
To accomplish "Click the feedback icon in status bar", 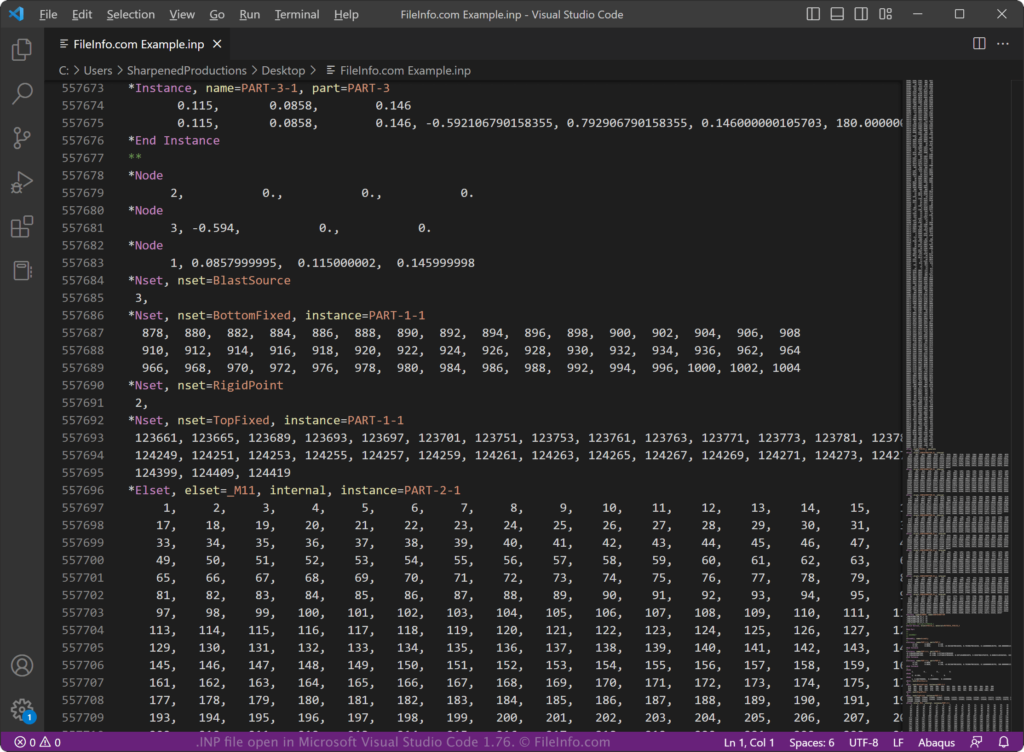I will click(x=976, y=742).
